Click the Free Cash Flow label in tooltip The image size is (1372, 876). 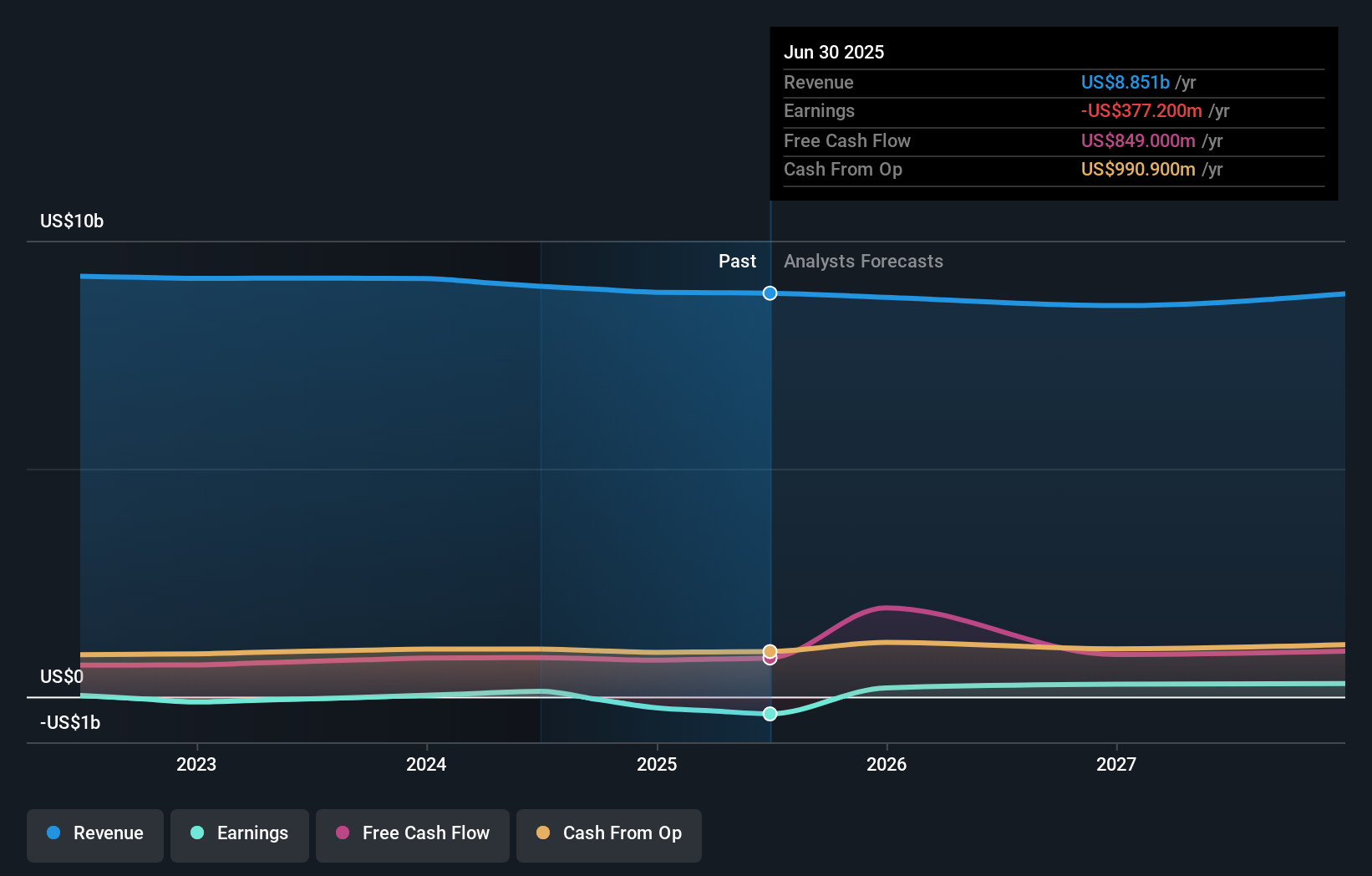pyautogui.click(x=847, y=141)
